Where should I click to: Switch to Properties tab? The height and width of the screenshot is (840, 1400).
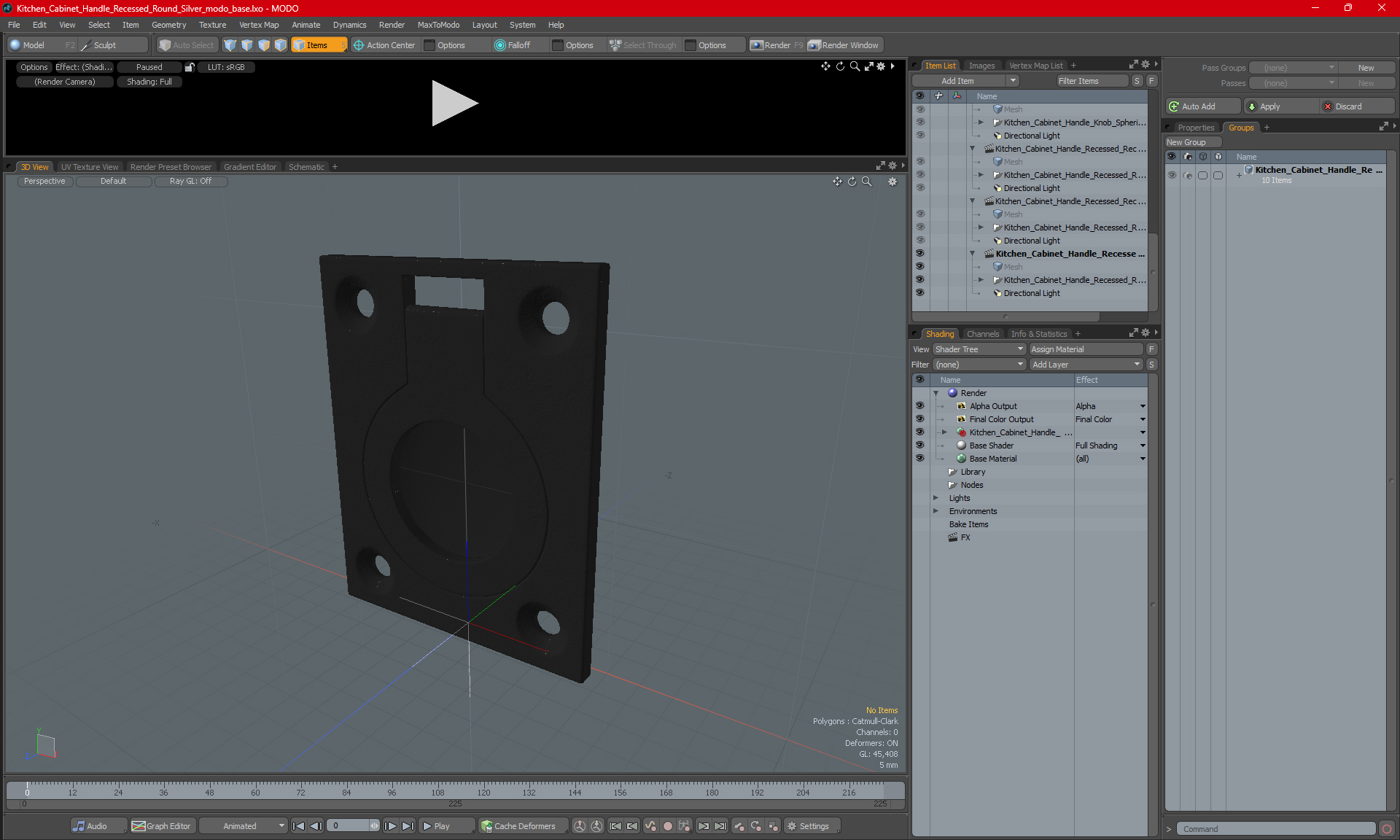pyautogui.click(x=1196, y=128)
